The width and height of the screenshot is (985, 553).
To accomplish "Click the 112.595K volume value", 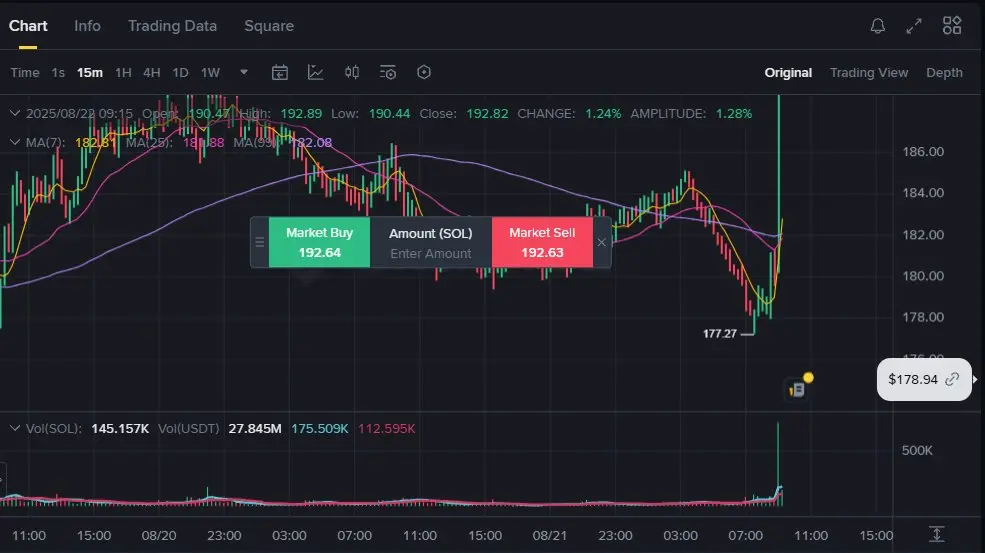I will tap(386, 428).
